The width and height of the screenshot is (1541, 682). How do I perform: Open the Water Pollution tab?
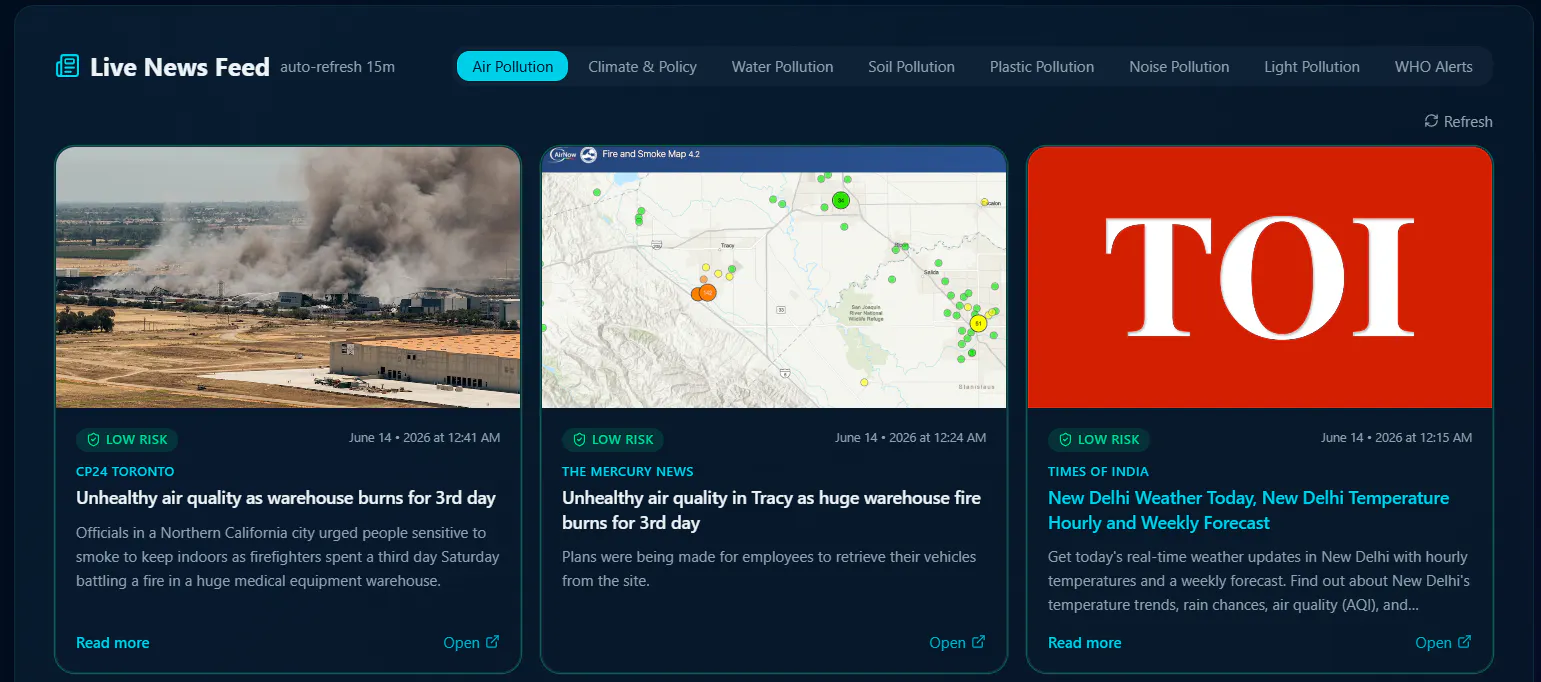click(x=782, y=66)
